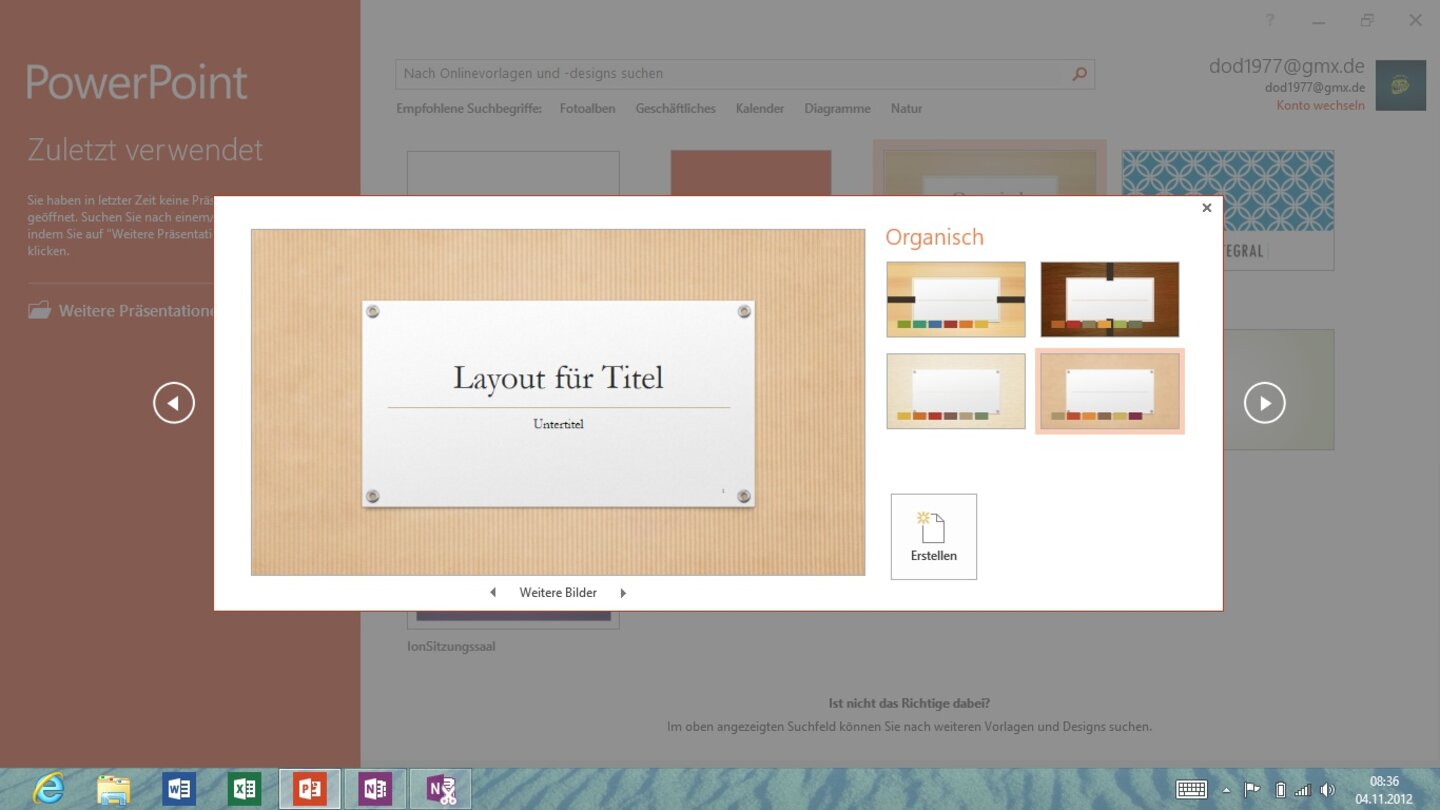1440x810 pixels.
Task: Search suggested term Geschäftliches
Action: (676, 109)
